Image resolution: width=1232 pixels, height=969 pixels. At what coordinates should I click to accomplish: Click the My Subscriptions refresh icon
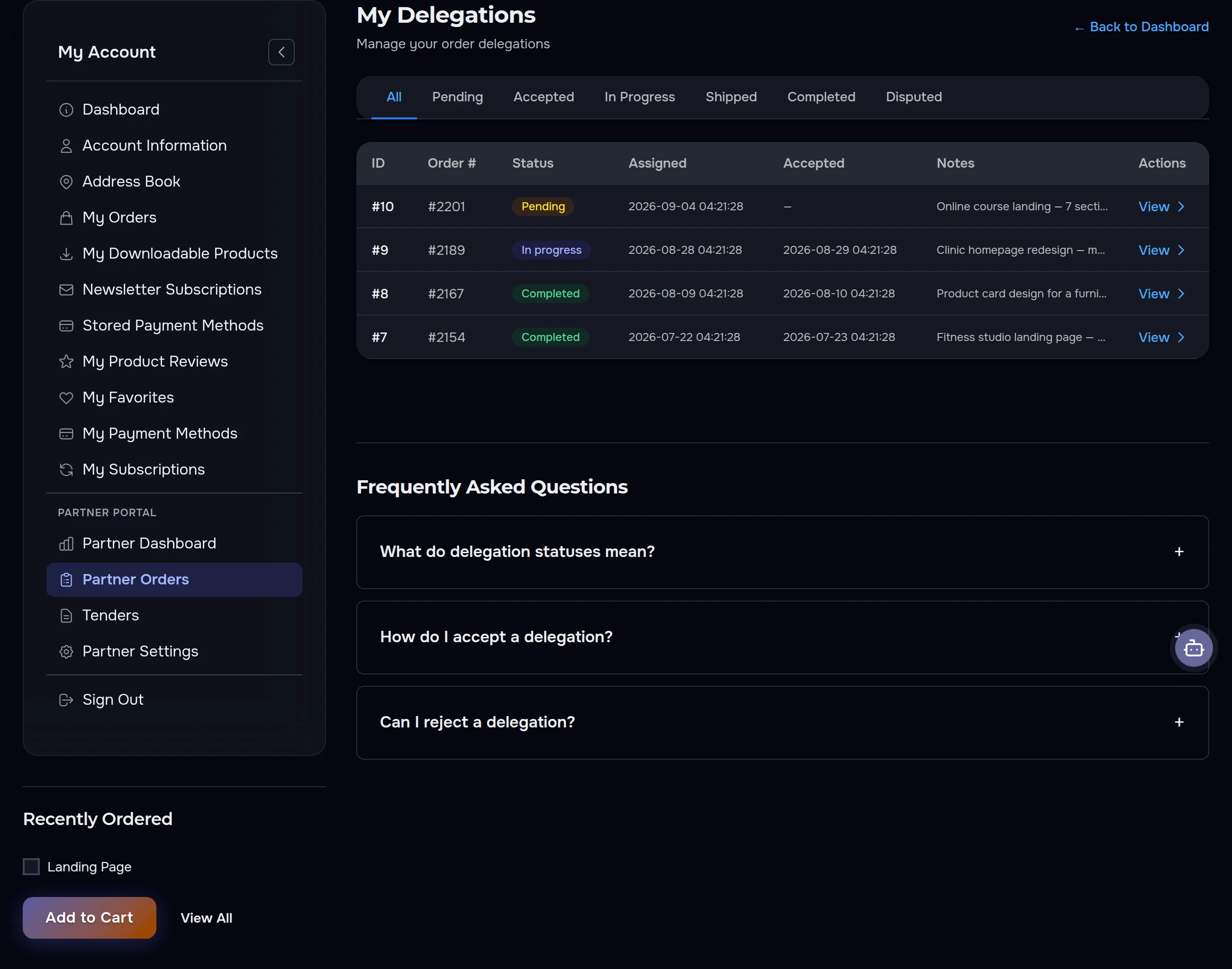(66, 470)
